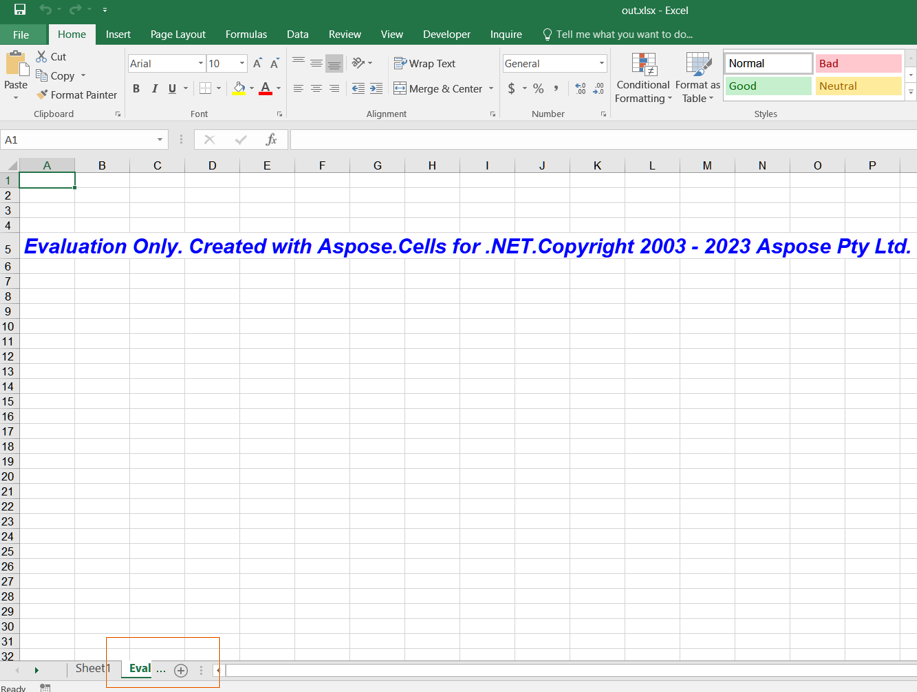Toggle Italic text formatting
917x692 pixels.
tap(154, 89)
